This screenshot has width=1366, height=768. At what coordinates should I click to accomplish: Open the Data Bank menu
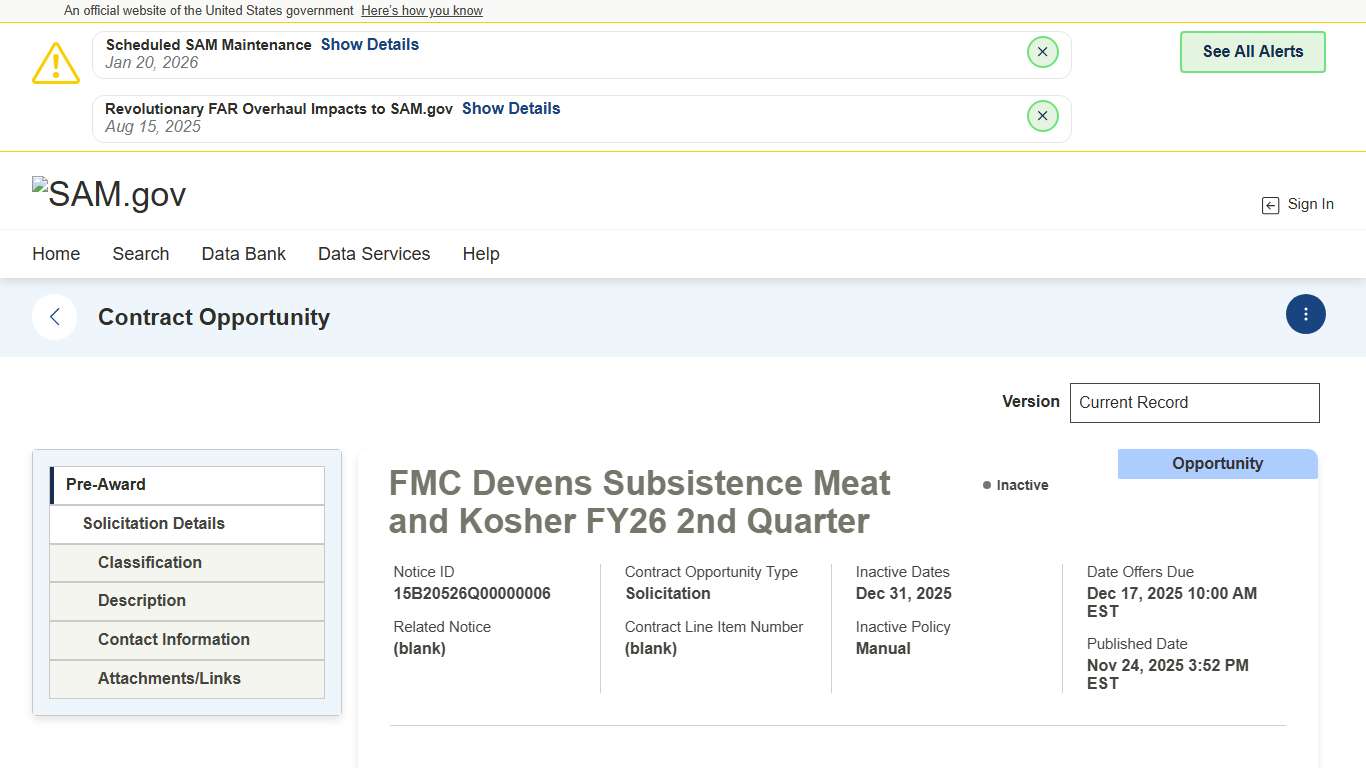(243, 254)
